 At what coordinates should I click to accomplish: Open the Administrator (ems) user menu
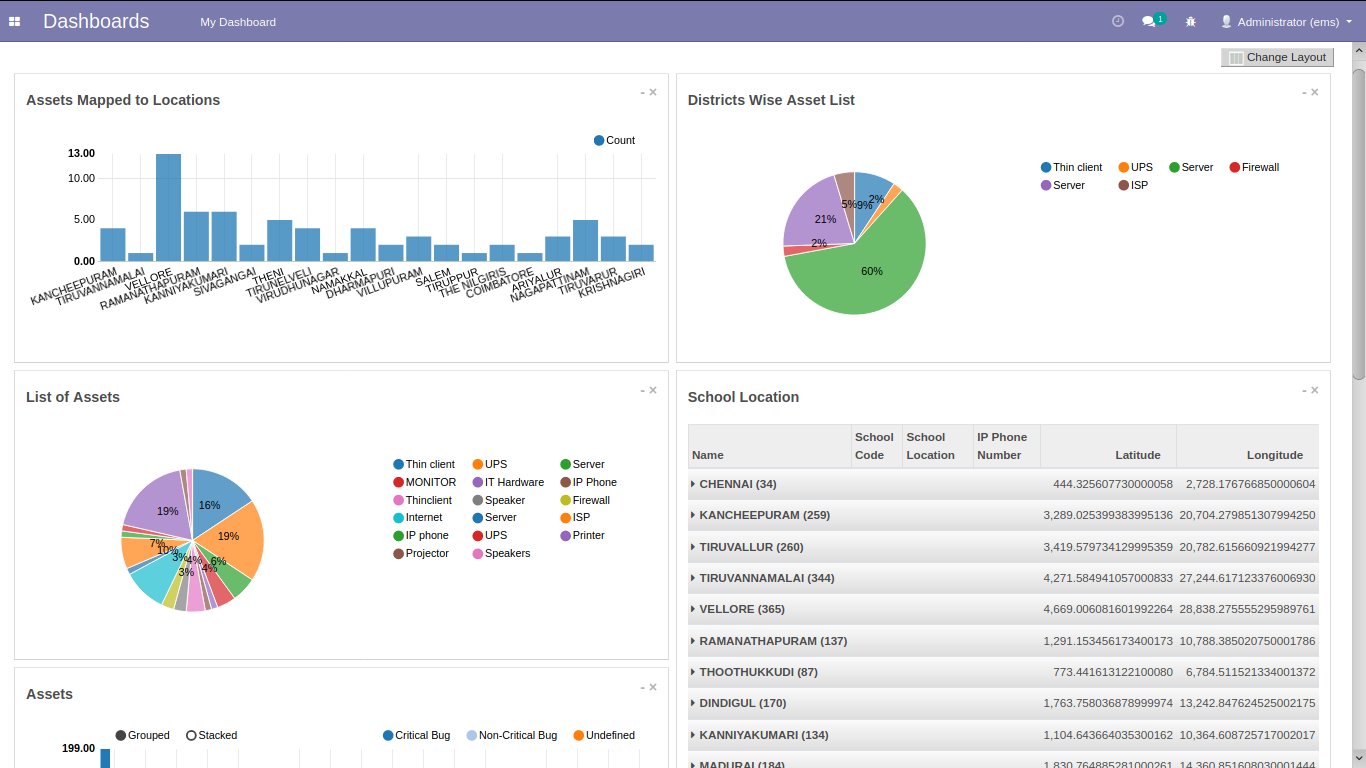pyautogui.click(x=1286, y=21)
